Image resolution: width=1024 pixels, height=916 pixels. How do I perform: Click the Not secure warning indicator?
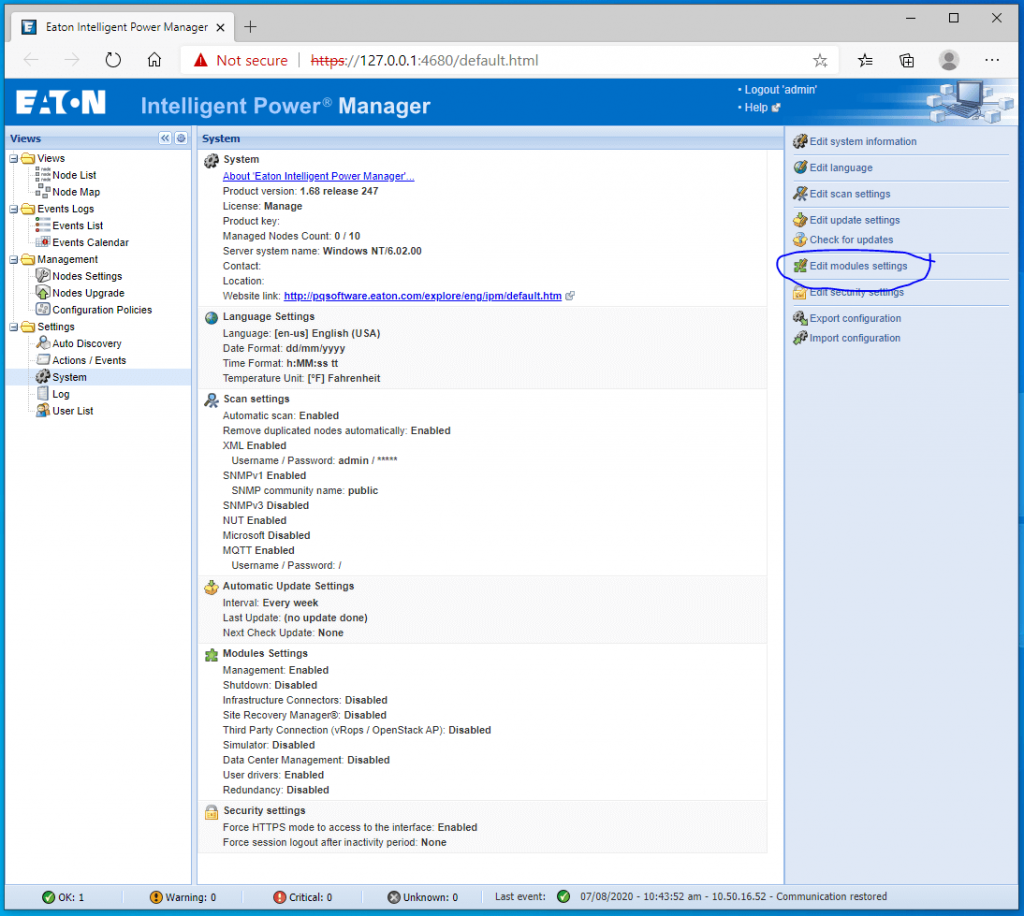tap(240, 60)
